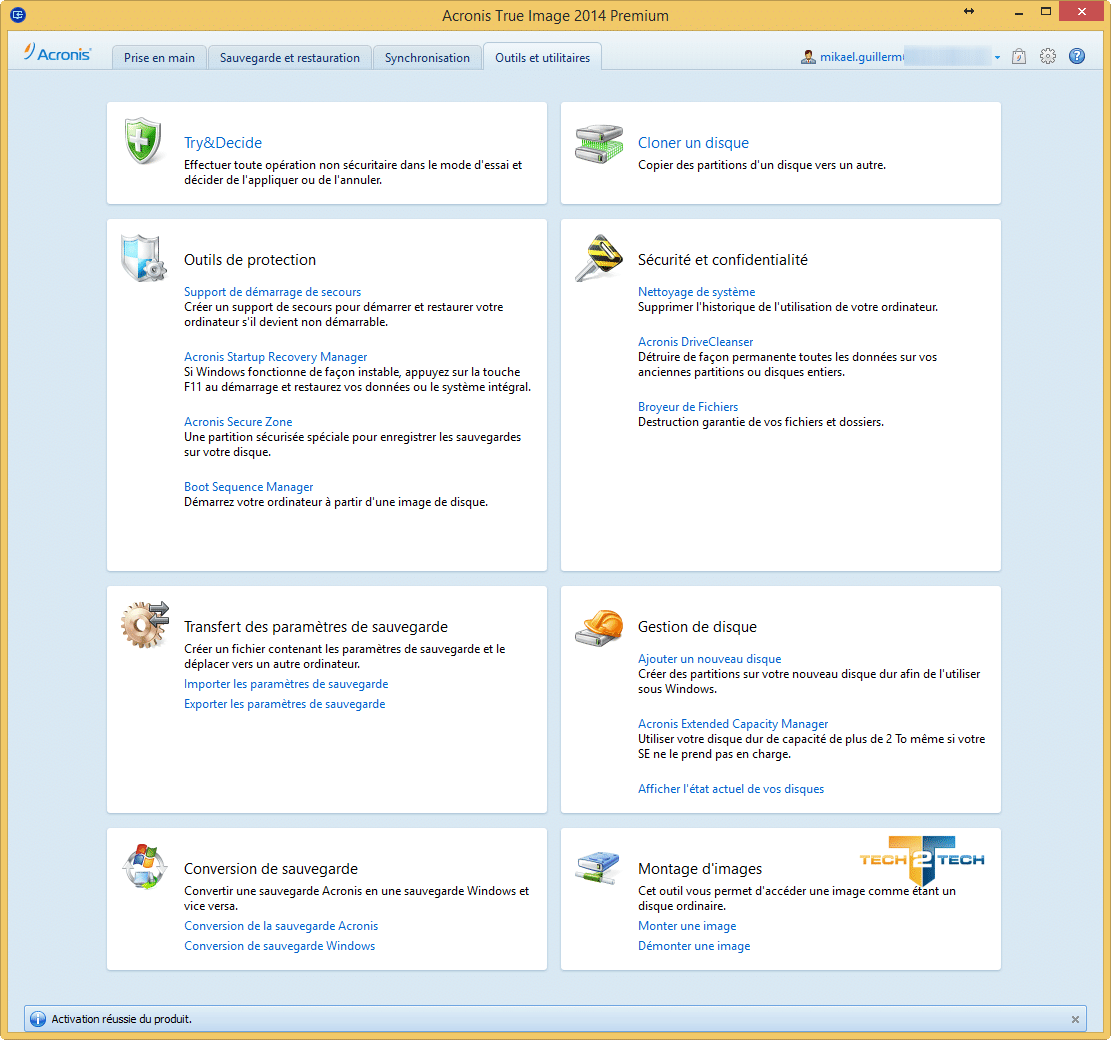Open the Synchronisation tab

click(x=427, y=58)
